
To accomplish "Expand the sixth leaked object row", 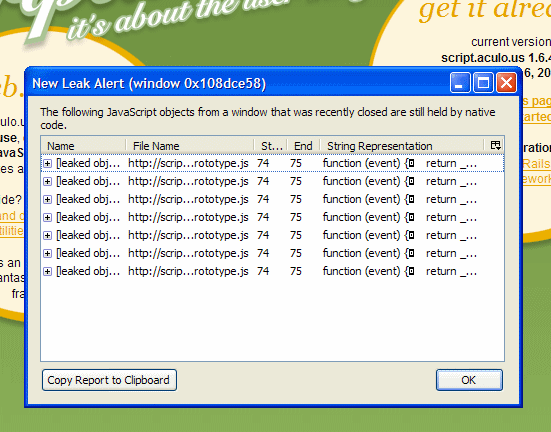I will [x=47, y=253].
